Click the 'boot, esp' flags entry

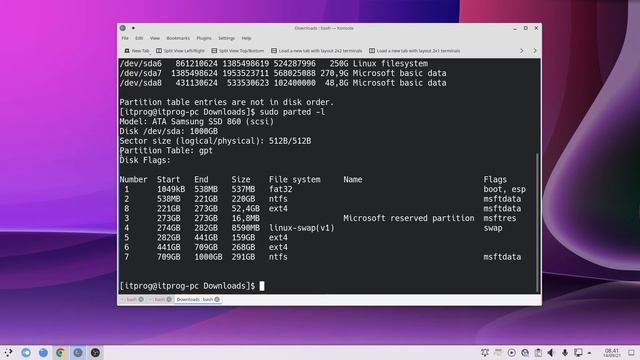coord(504,189)
